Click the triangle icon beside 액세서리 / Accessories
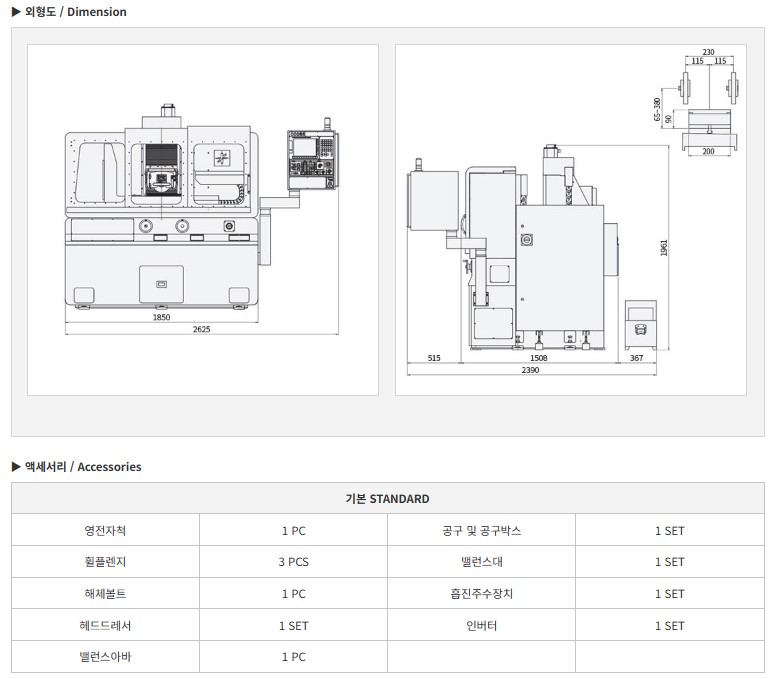The height and width of the screenshot is (679, 772). [16, 467]
